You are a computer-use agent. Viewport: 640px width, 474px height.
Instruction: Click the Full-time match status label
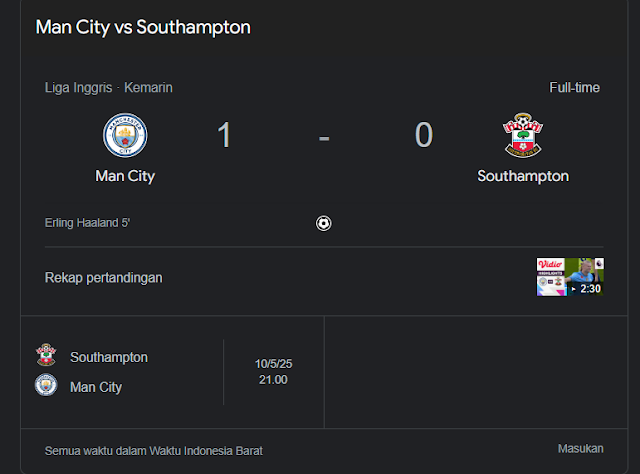(x=574, y=87)
